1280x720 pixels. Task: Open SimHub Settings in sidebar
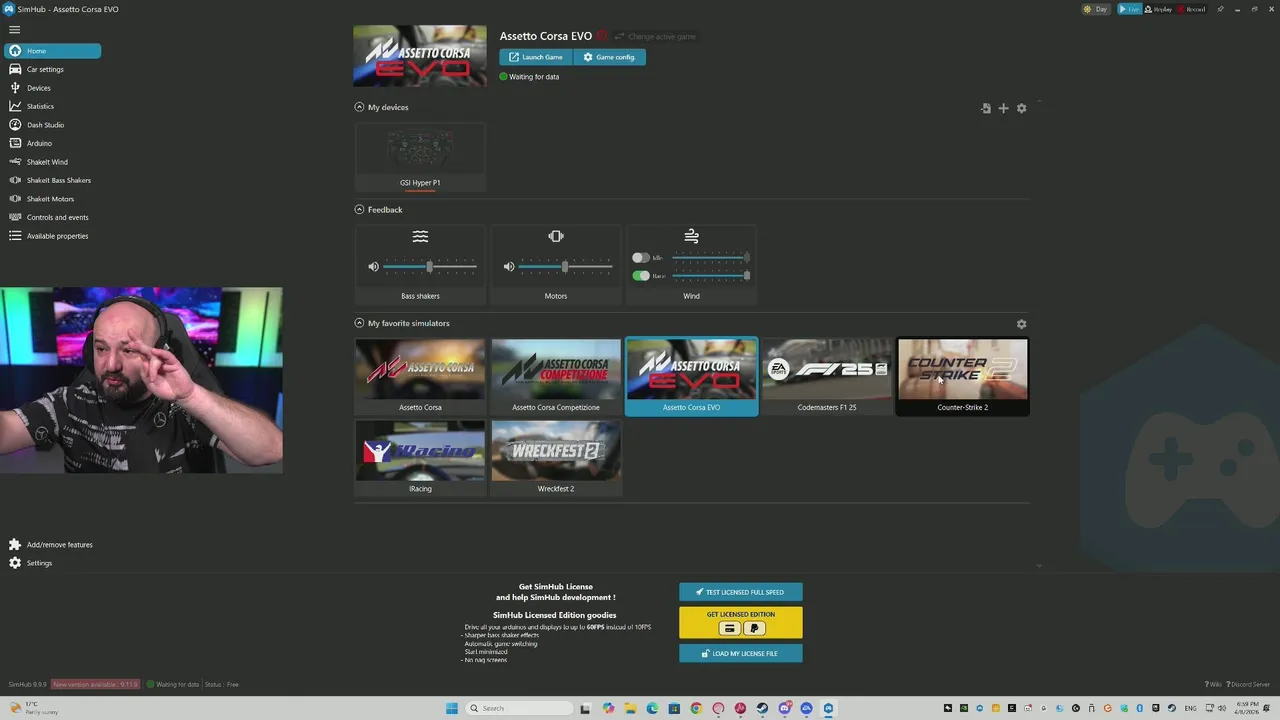coord(39,563)
